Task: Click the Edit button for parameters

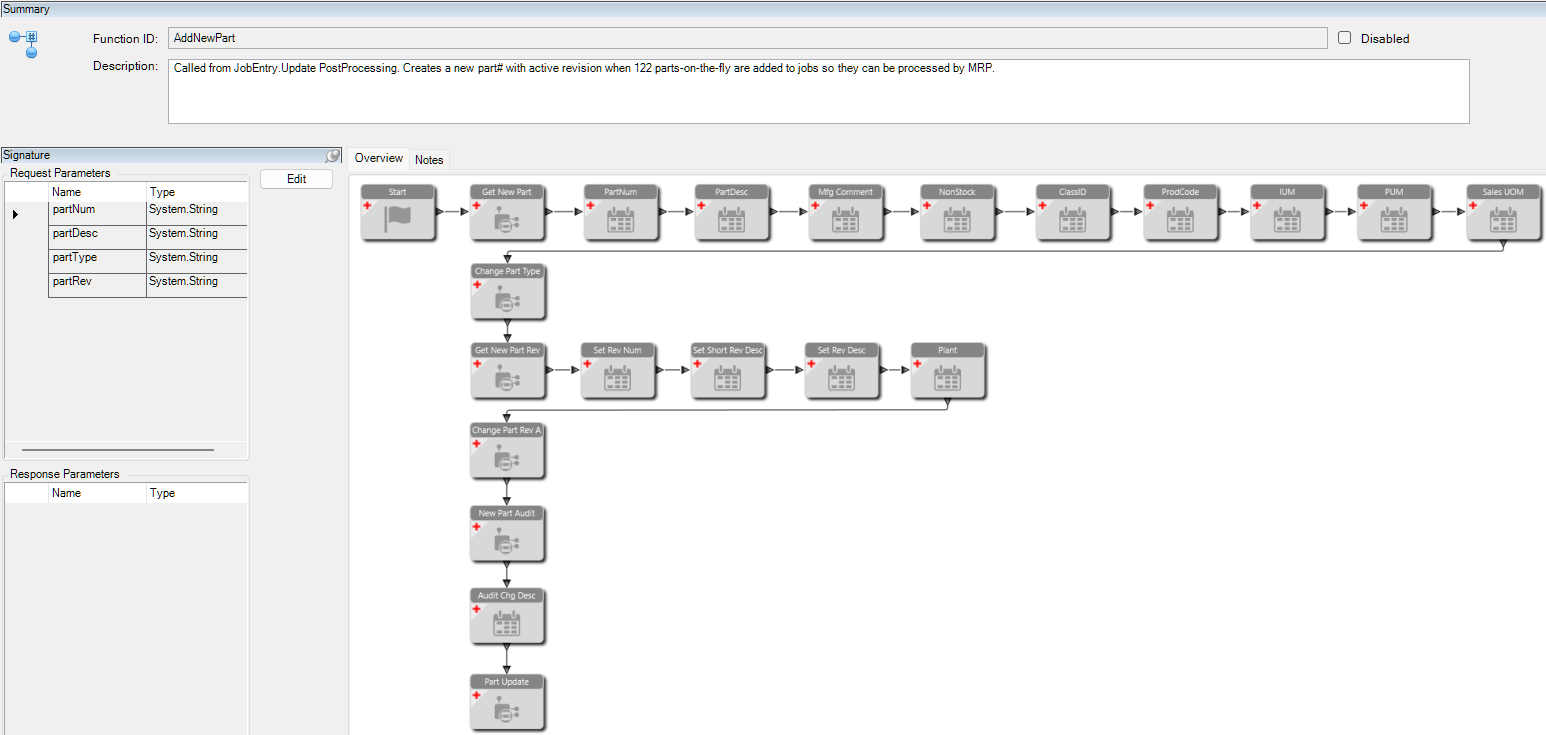Action: tap(296, 179)
